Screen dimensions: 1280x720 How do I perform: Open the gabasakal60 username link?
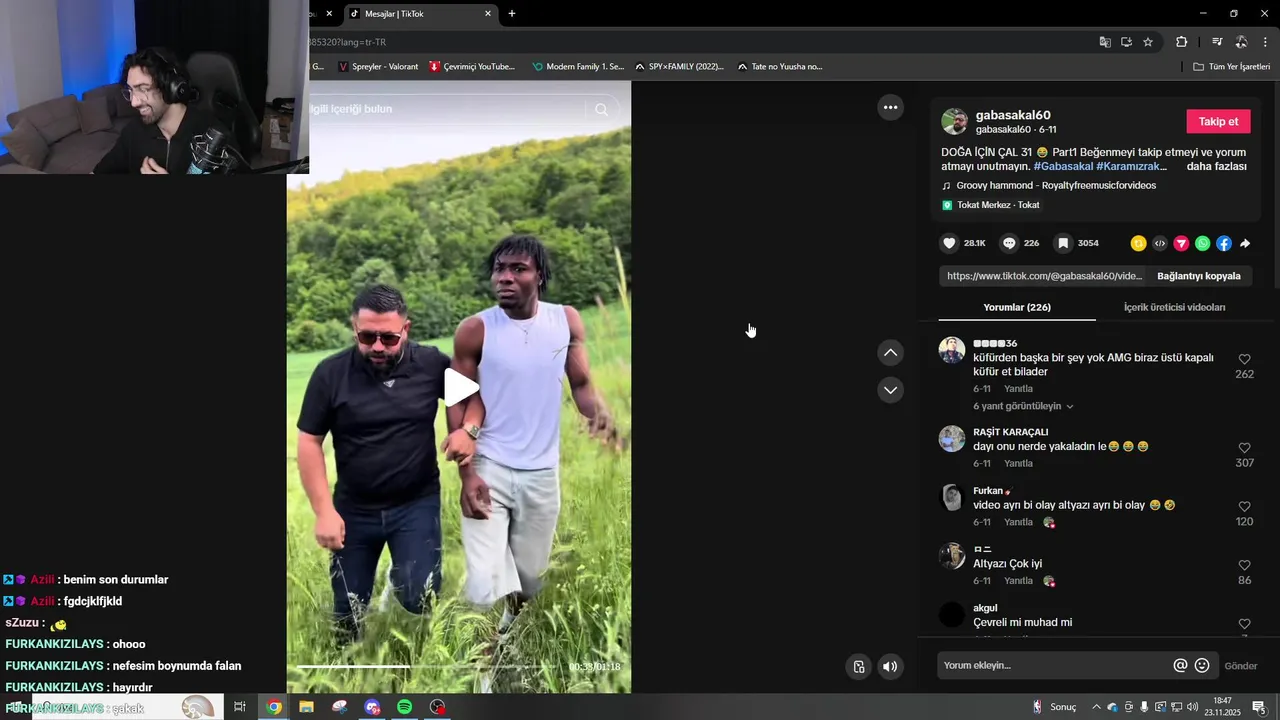(1013, 115)
